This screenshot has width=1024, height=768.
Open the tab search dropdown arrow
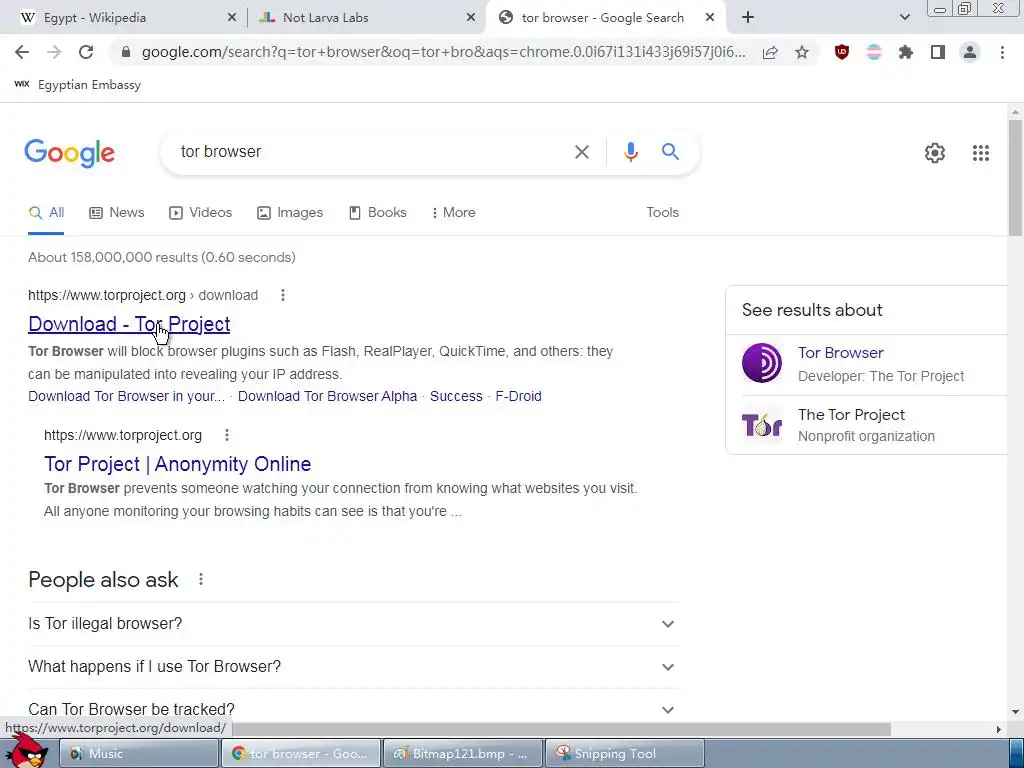[904, 18]
